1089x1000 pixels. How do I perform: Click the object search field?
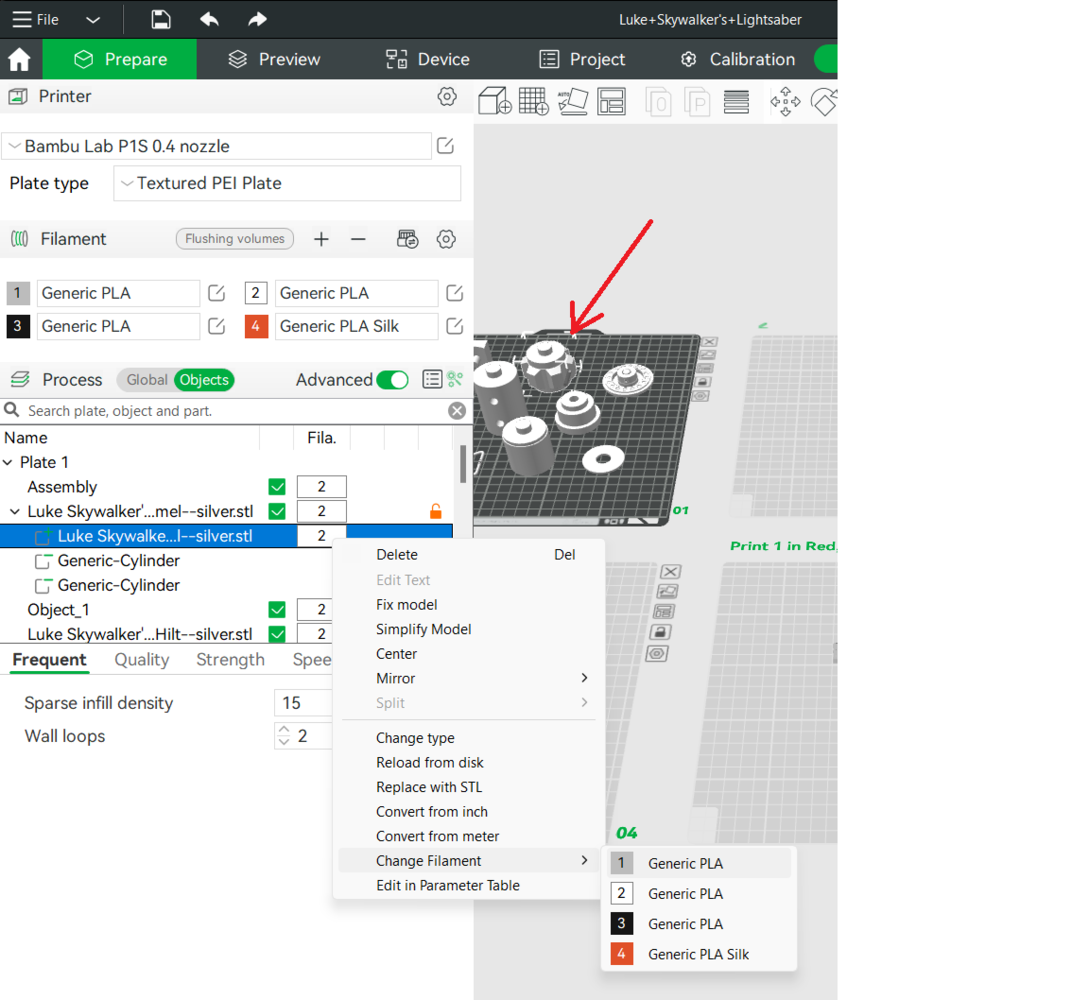[x=230, y=411]
